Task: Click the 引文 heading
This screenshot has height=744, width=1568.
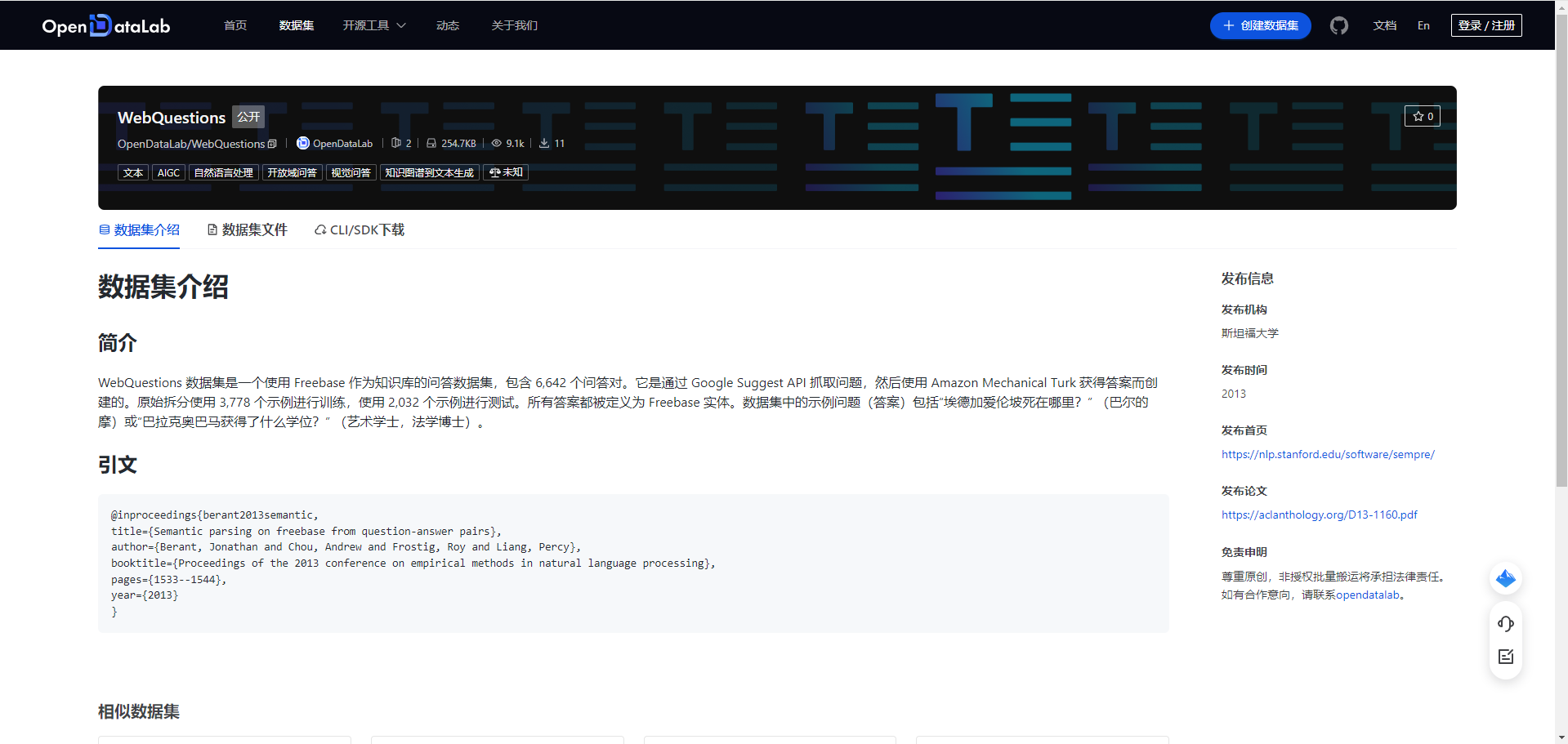Action: click(x=118, y=465)
